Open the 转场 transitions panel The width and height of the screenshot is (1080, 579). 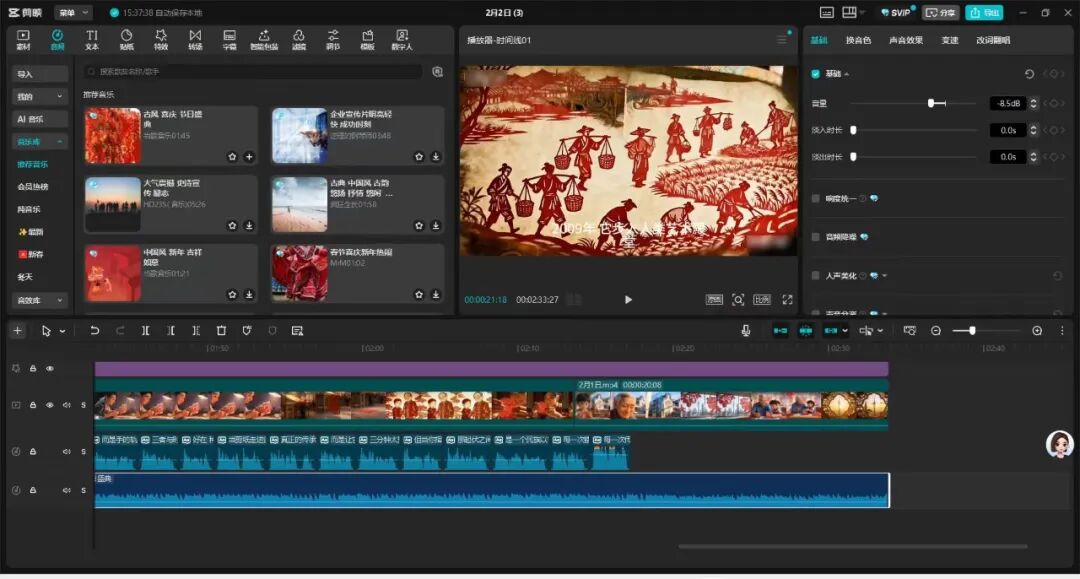195,40
